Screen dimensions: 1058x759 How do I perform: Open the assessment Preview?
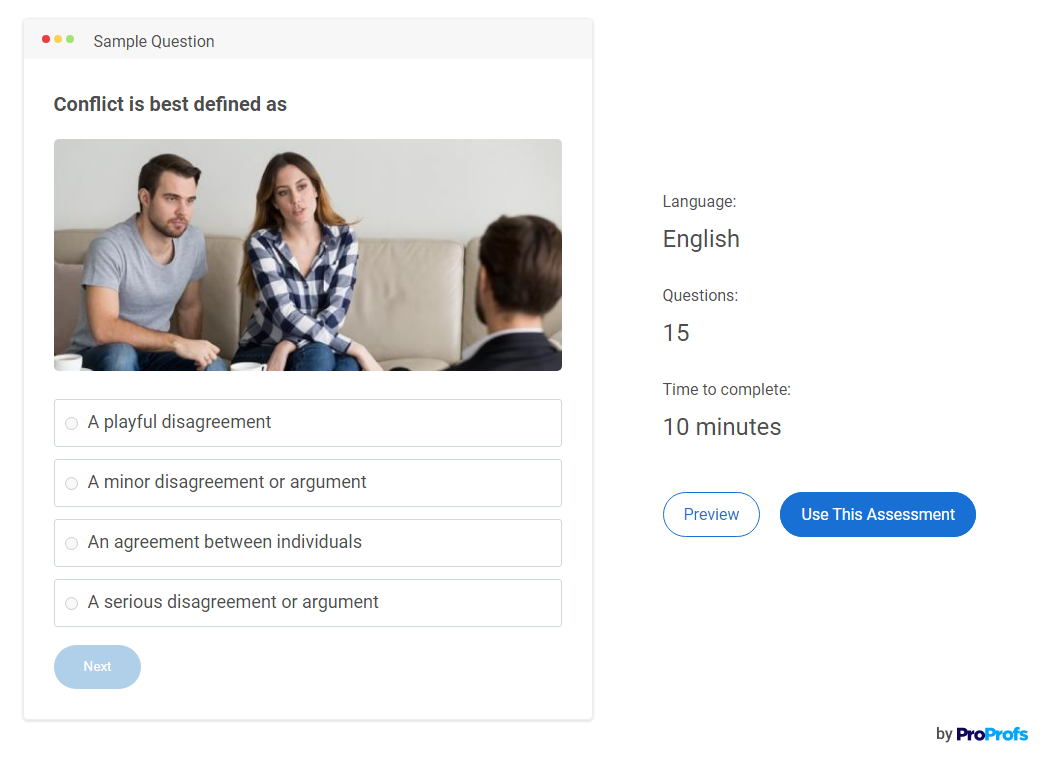click(x=711, y=514)
